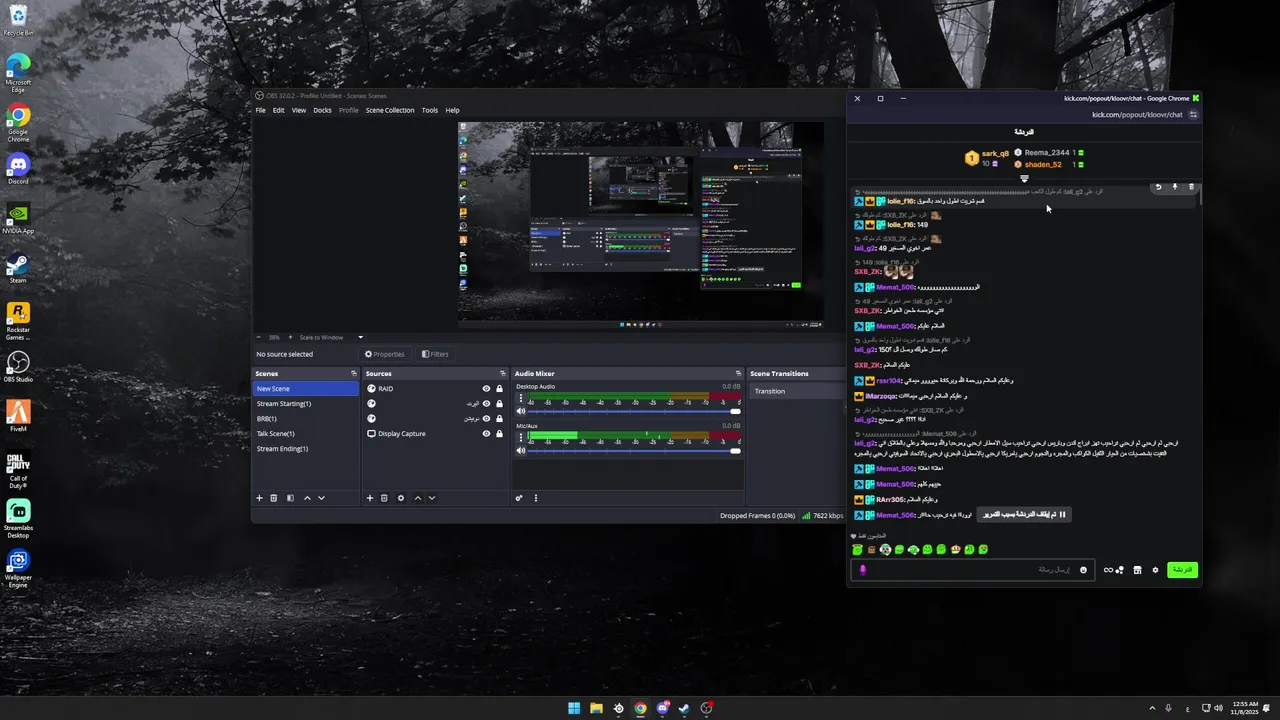This screenshot has width=1280, height=720.
Task: Click reply arrow on hovered chat message
Action: pyautogui.click(x=1158, y=187)
